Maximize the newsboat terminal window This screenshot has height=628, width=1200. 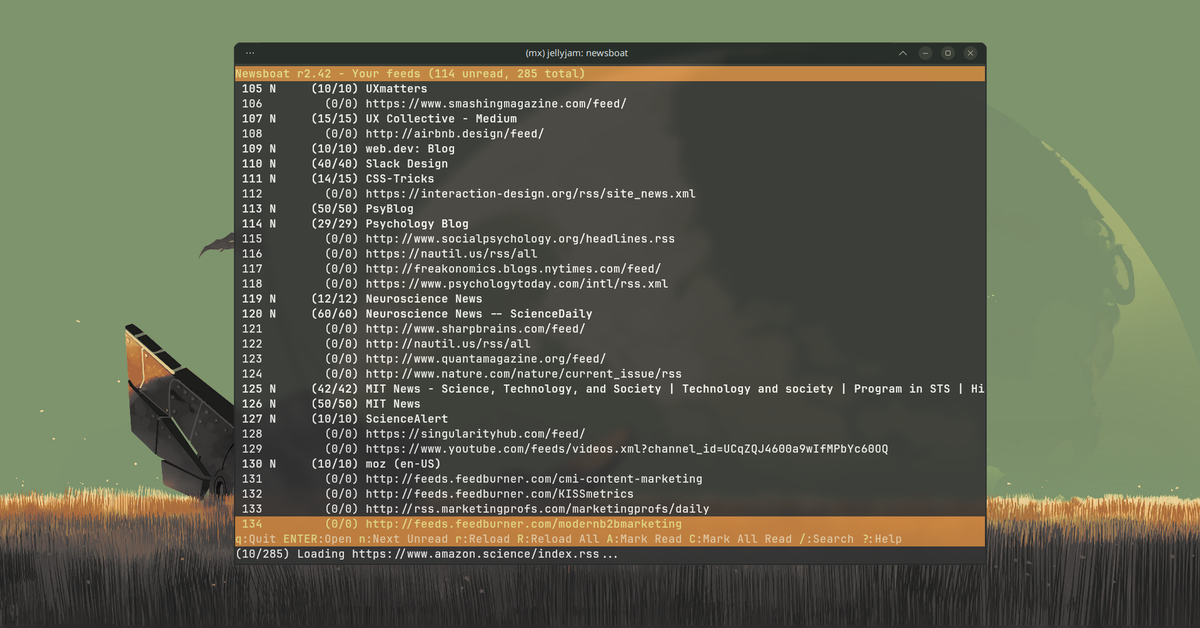coord(948,53)
